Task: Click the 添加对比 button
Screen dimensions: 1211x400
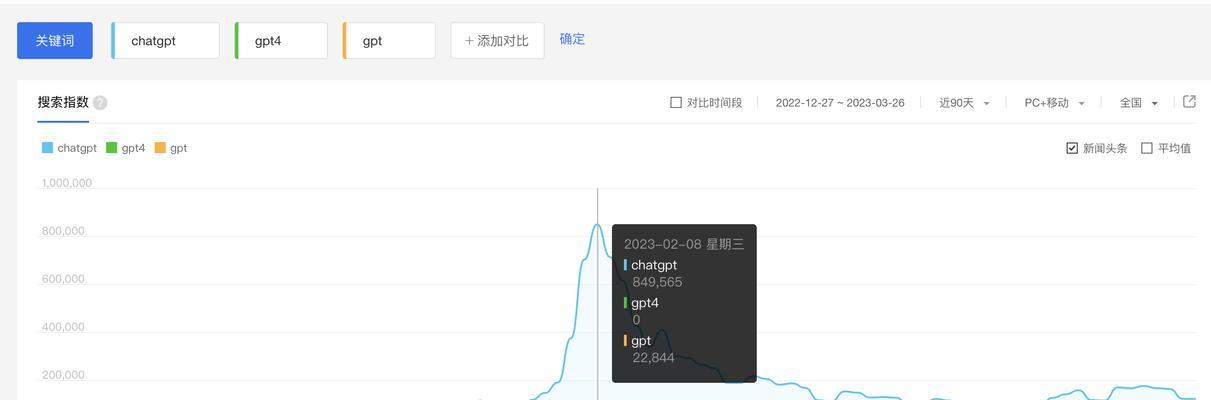Action: point(497,41)
